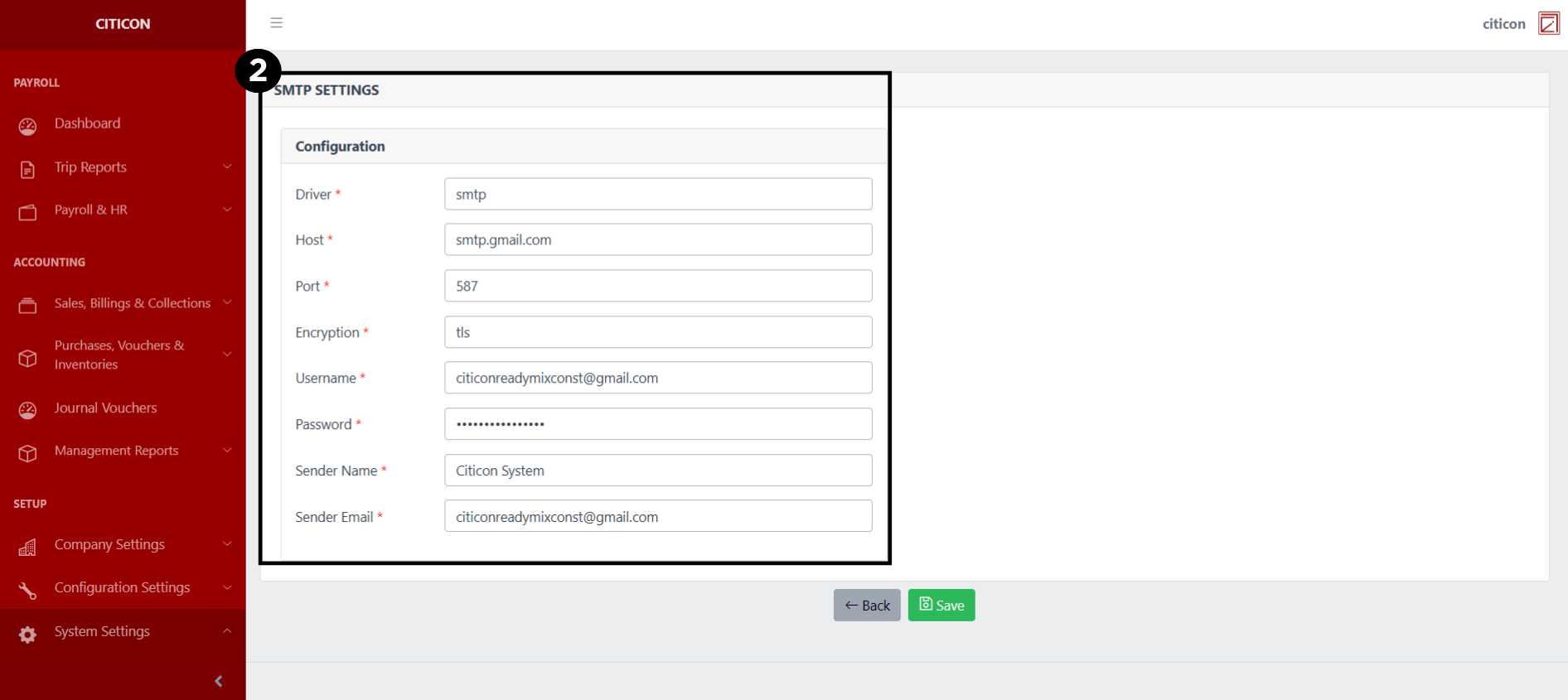Click the hamburger menu icon
This screenshot has width=1568, height=700.
click(x=277, y=23)
